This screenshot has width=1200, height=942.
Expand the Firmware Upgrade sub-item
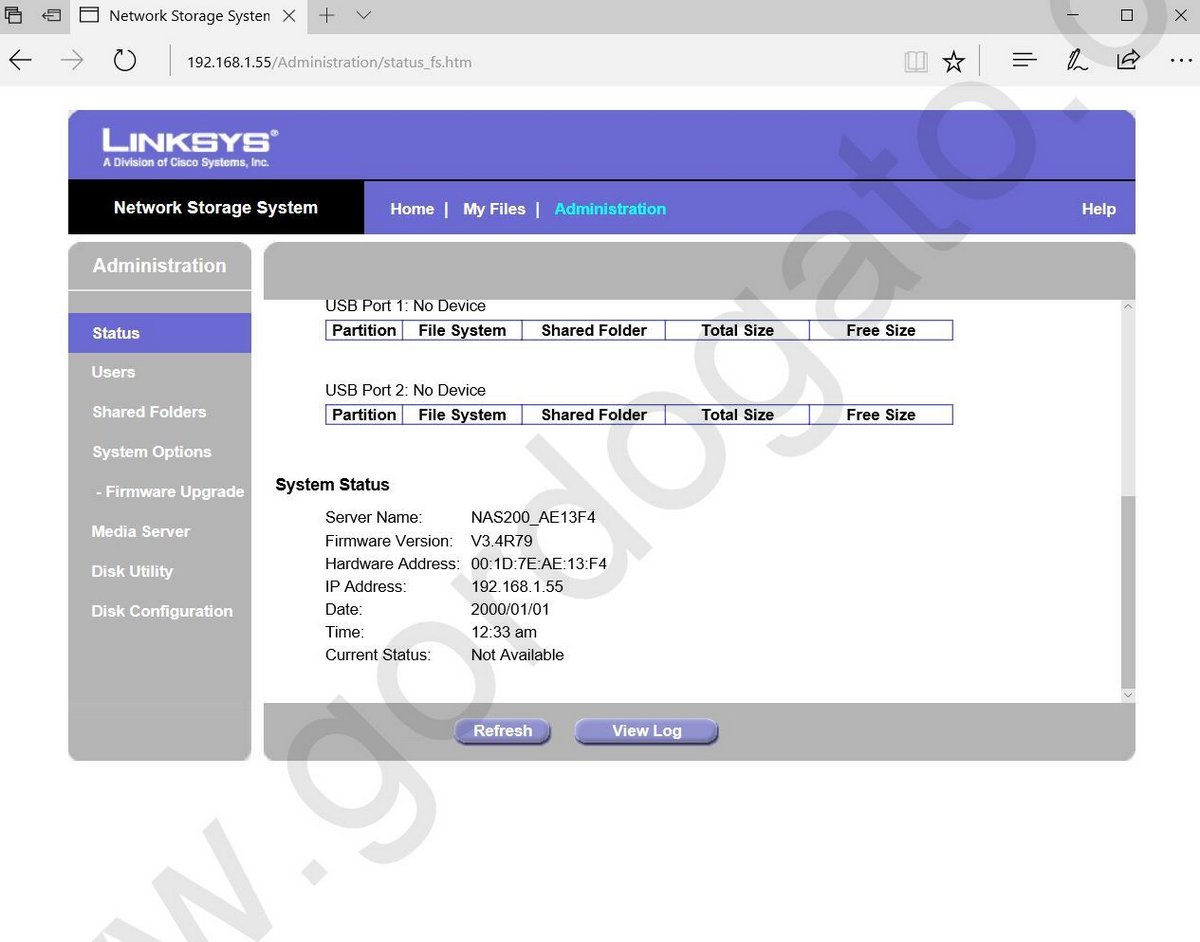click(x=169, y=491)
